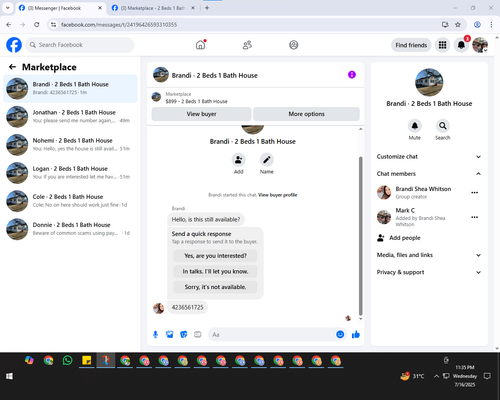This screenshot has width=500, height=400.
Task: Rename chat with the Name pencil icon
Action: 267,160
